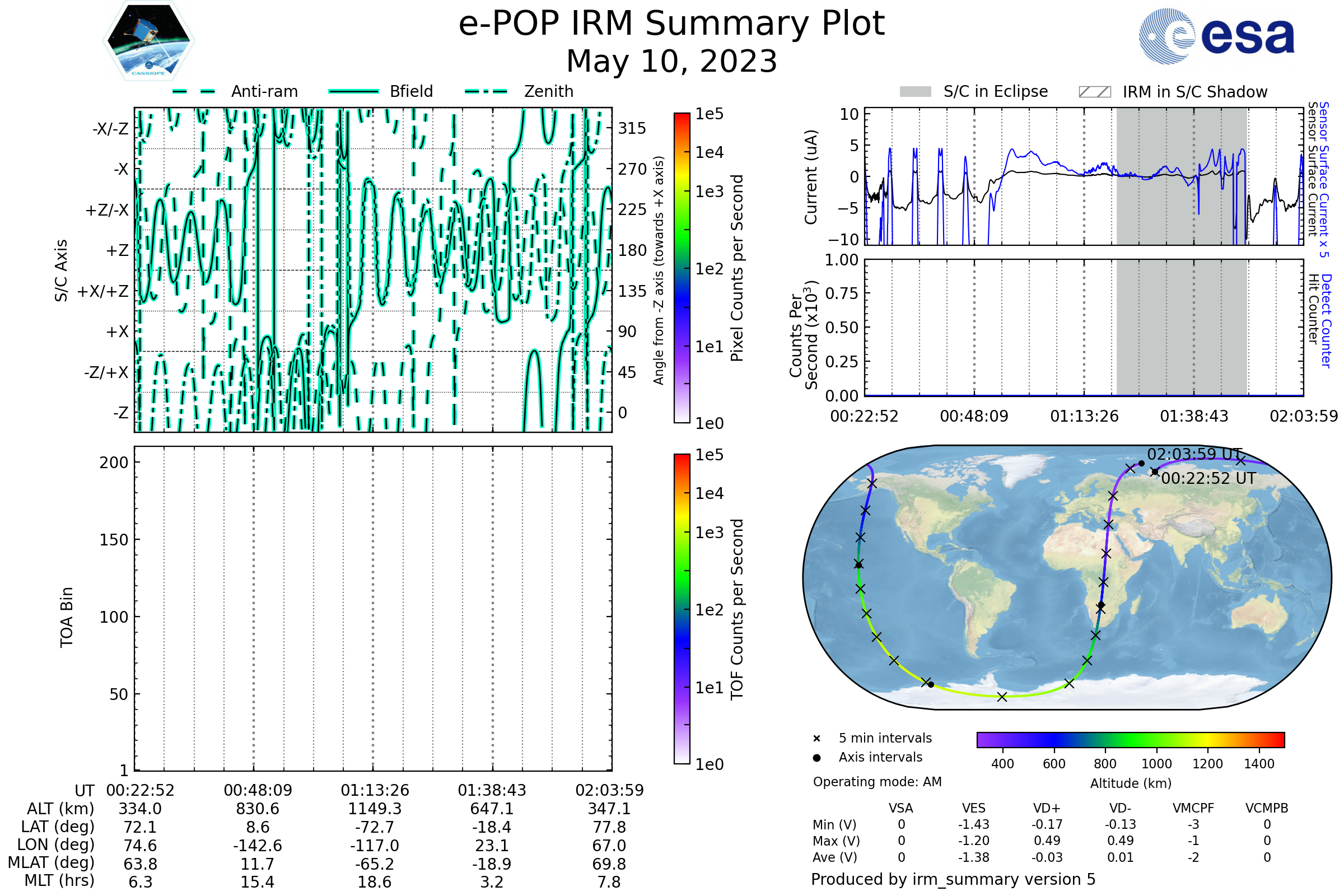Screen dimensions: 1344x896
Task: Click the Anti-ram dashed legend line
Action: click(x=194, y=91)
